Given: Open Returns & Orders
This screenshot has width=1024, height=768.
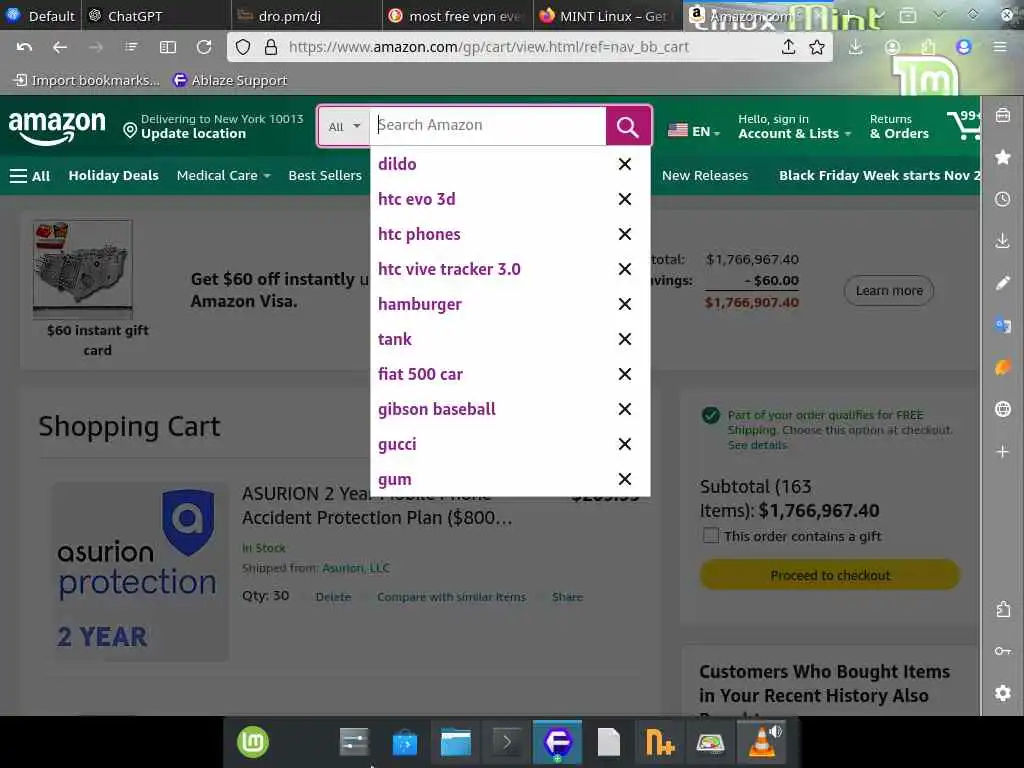Looking at the screenshot, I should pyautogui.click(x=899, y=127).
